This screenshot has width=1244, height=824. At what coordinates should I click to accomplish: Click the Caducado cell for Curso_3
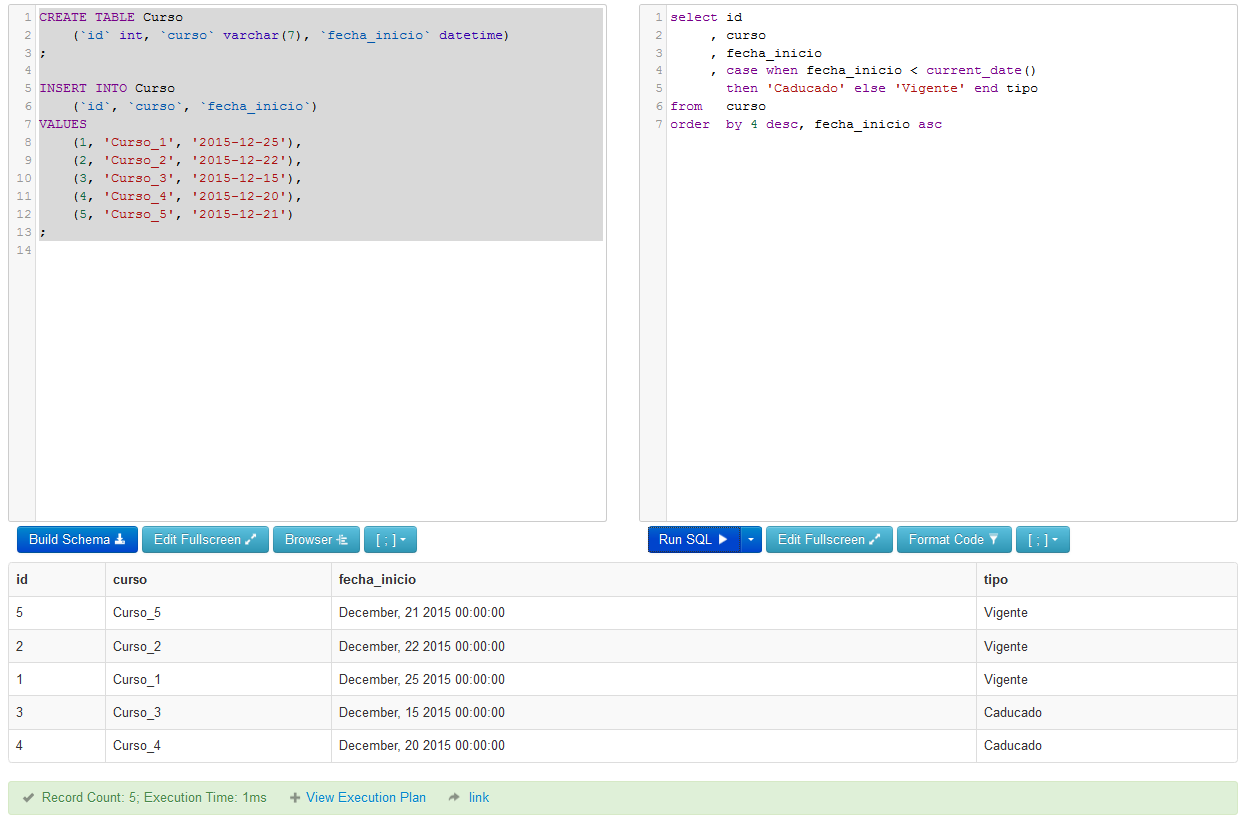(x=1012, y=713)
